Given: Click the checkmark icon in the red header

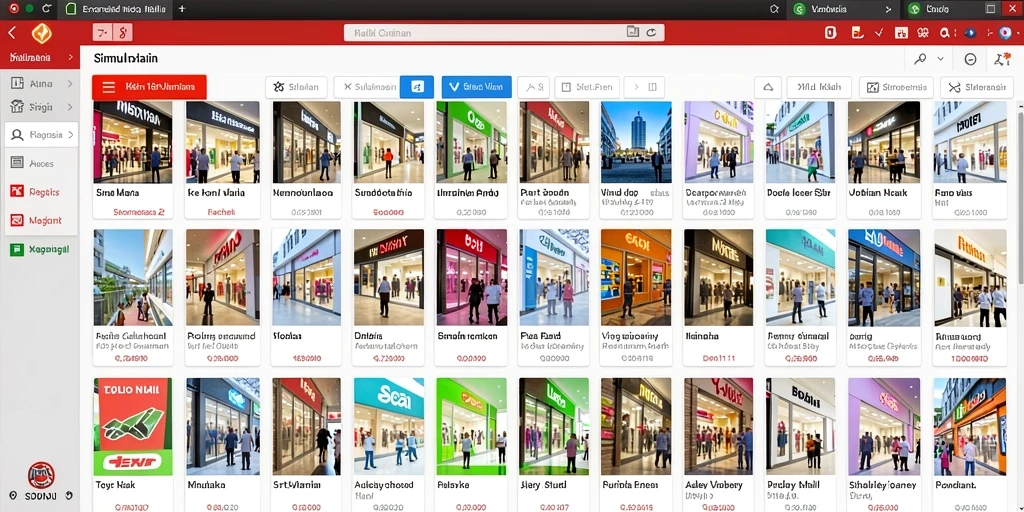Looking at the screenshot, I should (879, 32).
